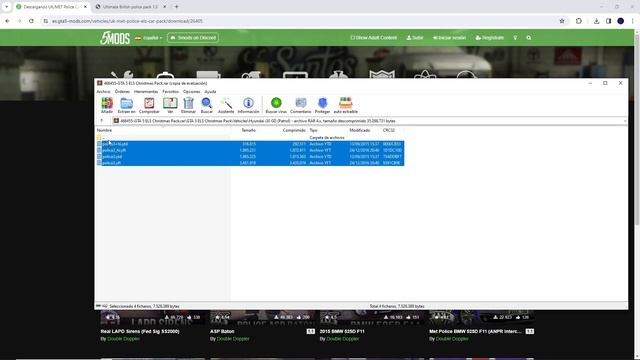The height and width of the screenshot is (360, 640).
Task: Click the 5mods search magnifier icon
Action: (x=529, y=38)
